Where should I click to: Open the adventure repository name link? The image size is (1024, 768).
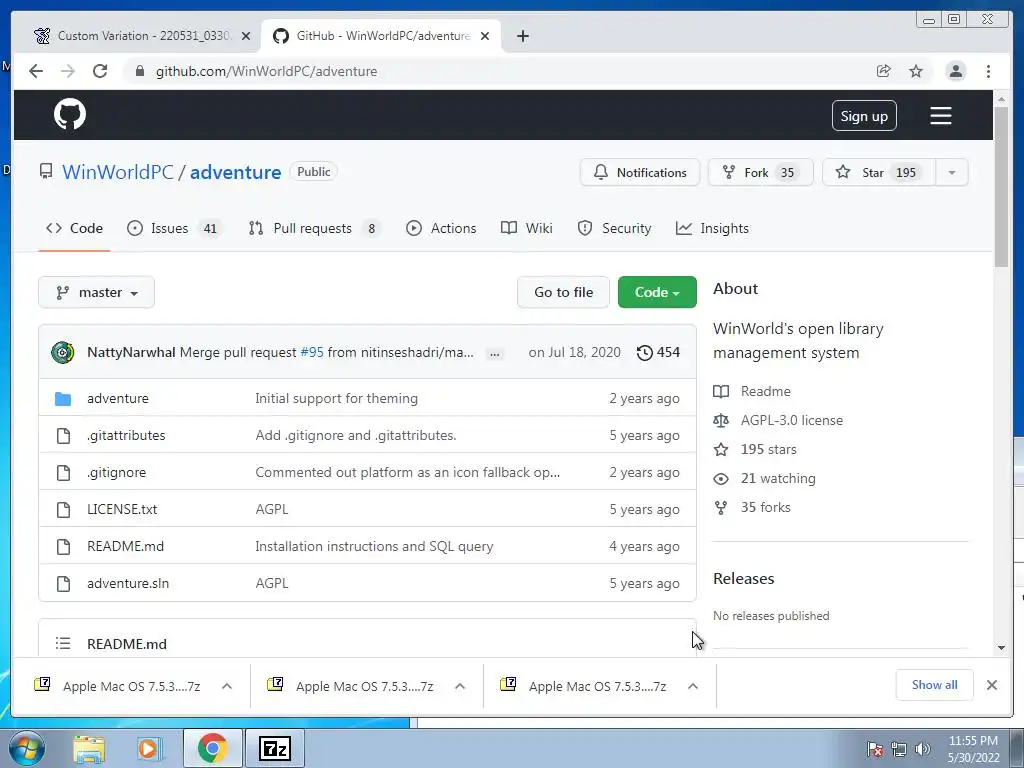[236, 172]
